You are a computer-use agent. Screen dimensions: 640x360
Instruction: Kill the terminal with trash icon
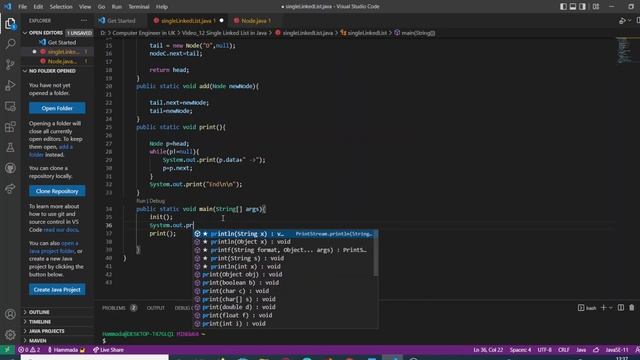(x=632, y=308)
